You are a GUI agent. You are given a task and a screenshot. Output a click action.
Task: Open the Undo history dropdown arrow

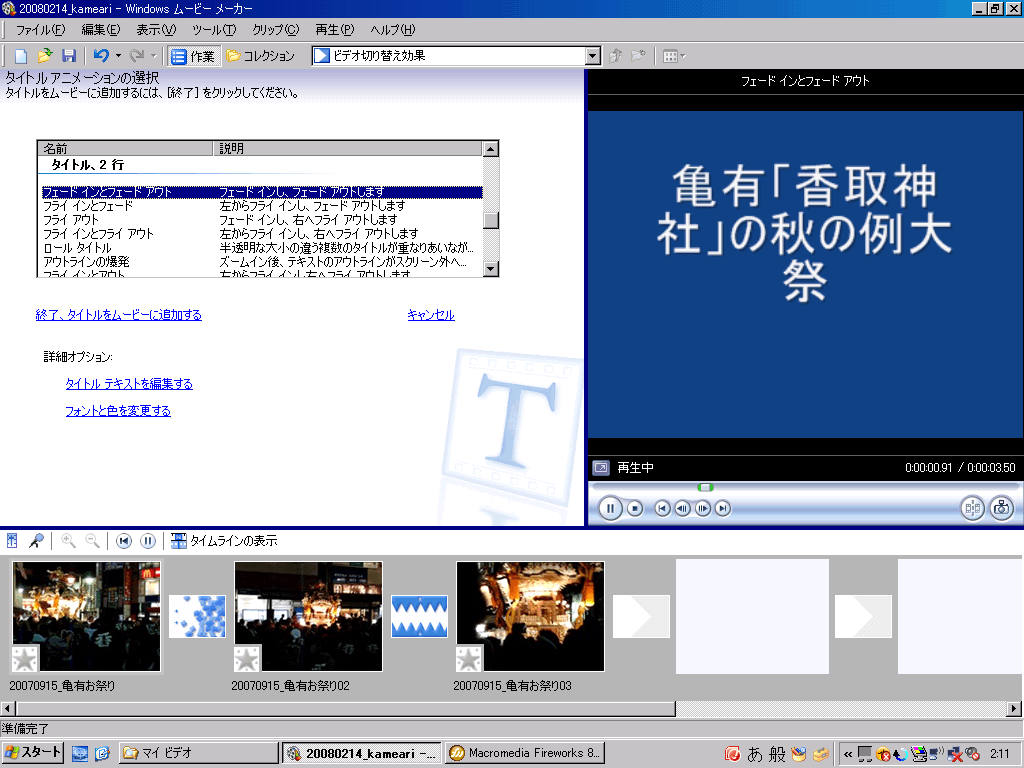coord(118,56)
